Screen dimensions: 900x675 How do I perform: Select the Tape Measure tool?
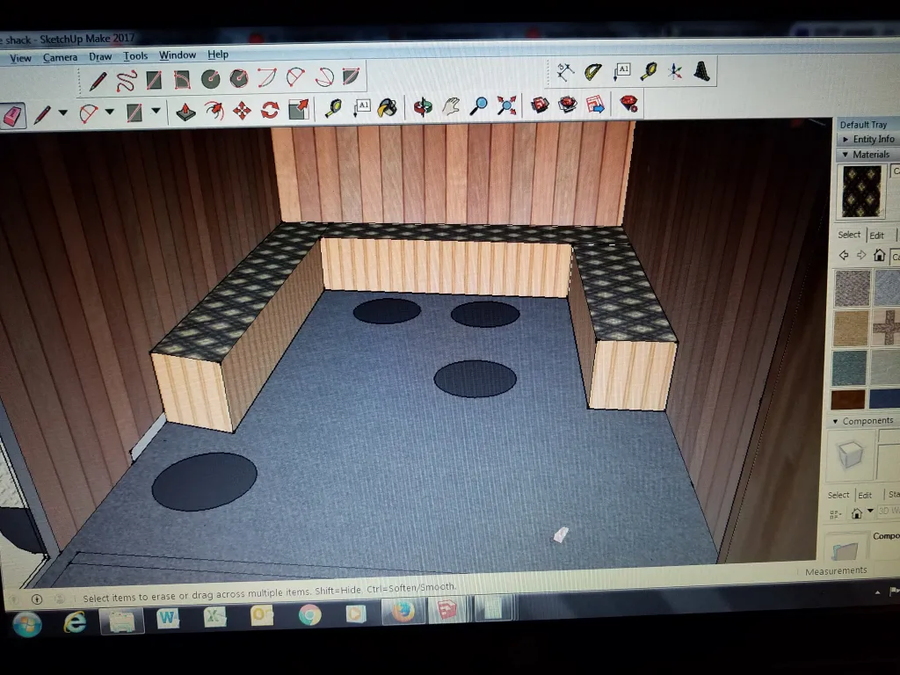333,108
